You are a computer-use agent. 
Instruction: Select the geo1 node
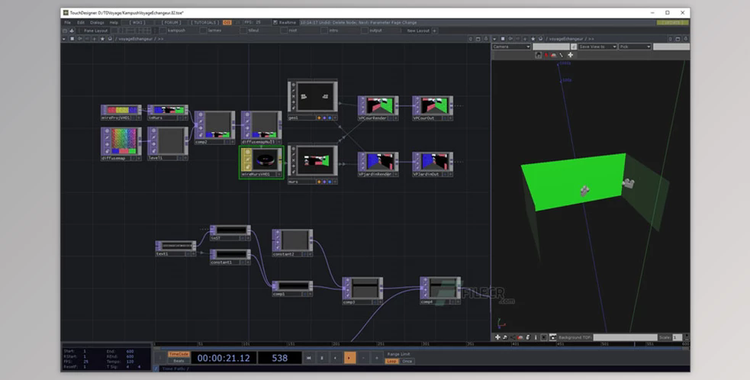(x=313, y=100)
